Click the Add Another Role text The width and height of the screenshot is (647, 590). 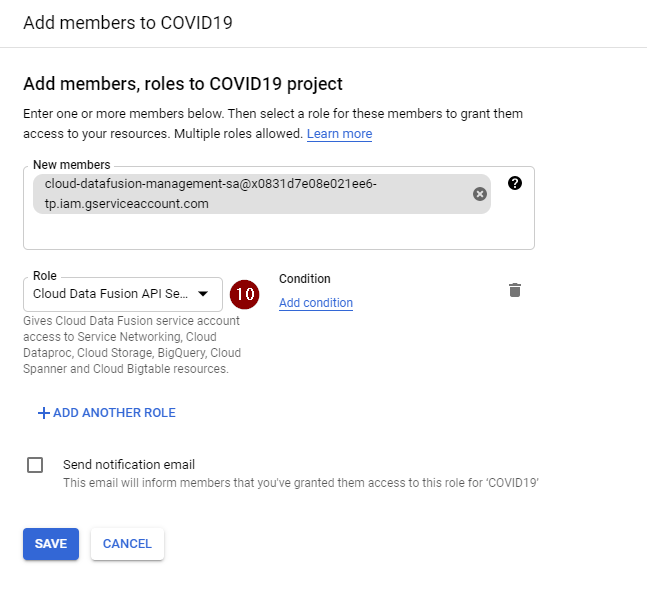tap(114, 413)
